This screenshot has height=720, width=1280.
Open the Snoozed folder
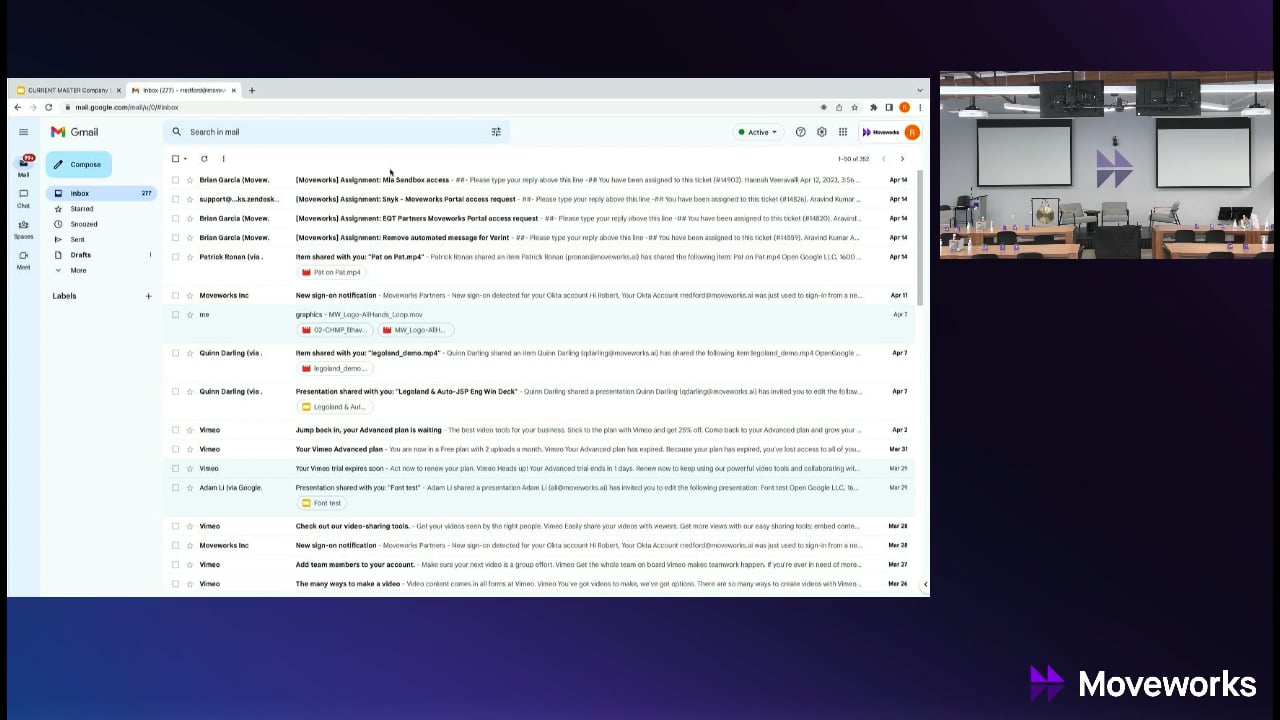[x=84, y=224]
